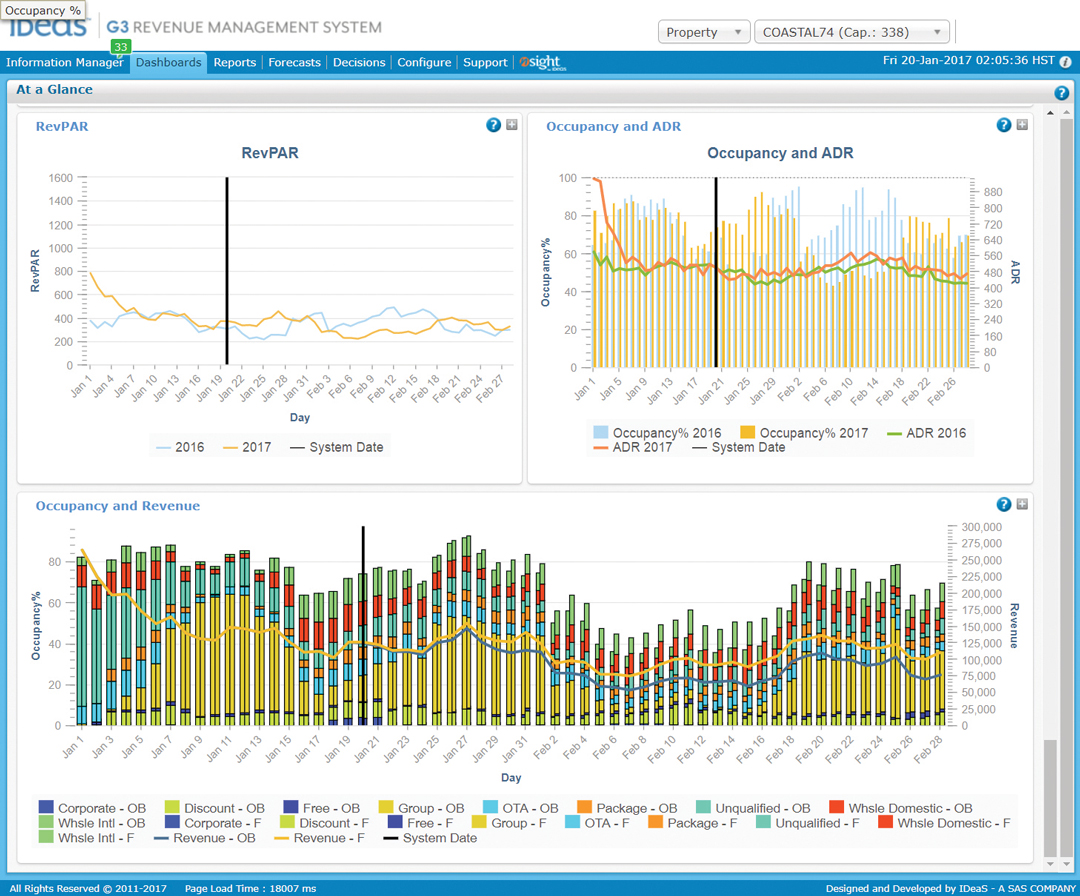Open help for the RevPAR panel
The image size is (1080, 896).
(493, 125)
